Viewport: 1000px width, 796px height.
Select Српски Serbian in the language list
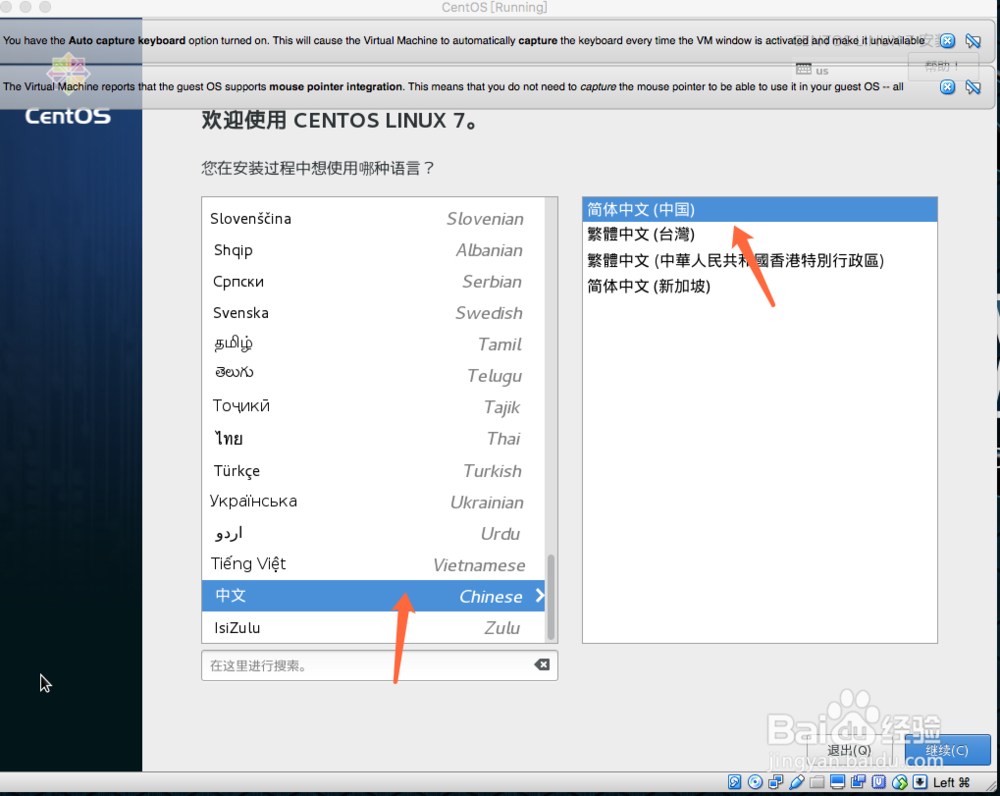pyautogui.click(x=373, y=281)
